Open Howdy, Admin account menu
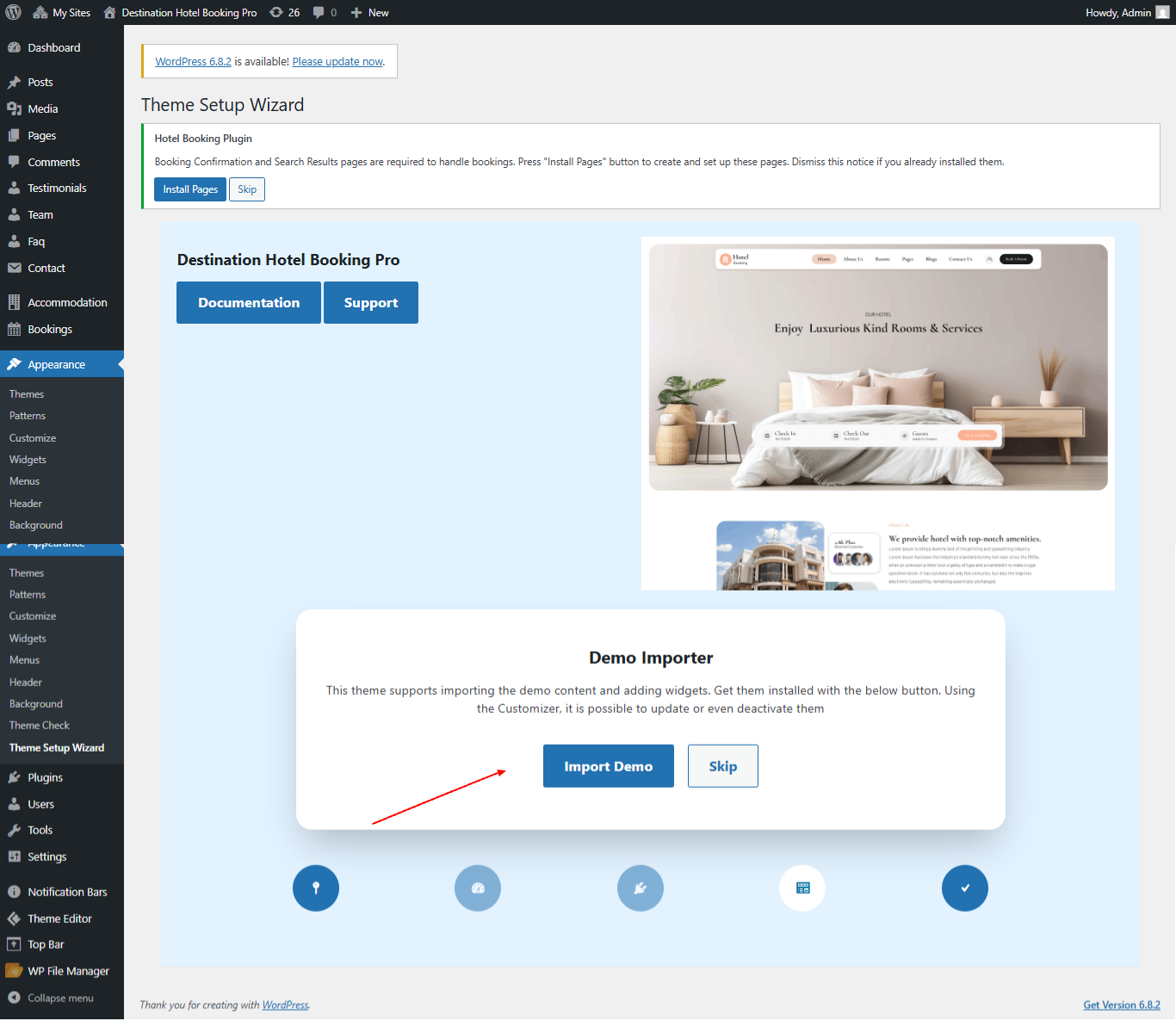Image resolution: width=1176 pixels, height=1021 pixels. tap(1127, 12)
